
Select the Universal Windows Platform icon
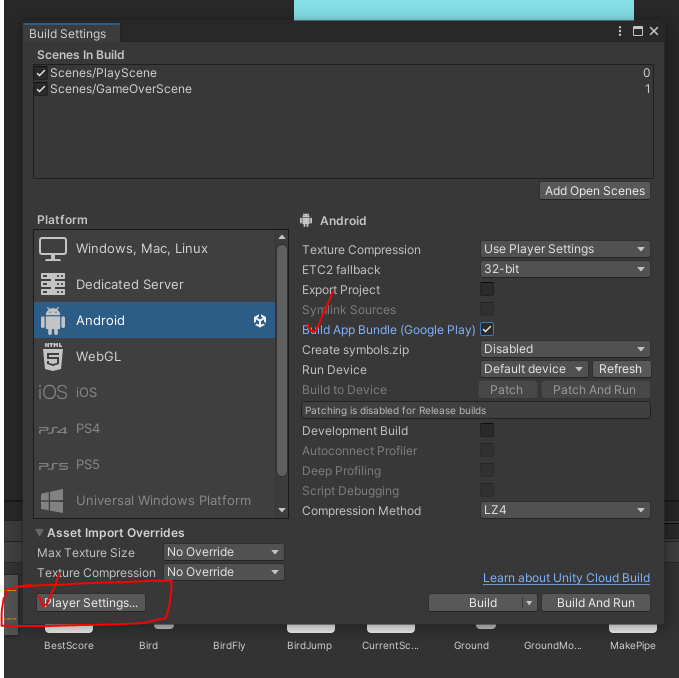point(52,500)
